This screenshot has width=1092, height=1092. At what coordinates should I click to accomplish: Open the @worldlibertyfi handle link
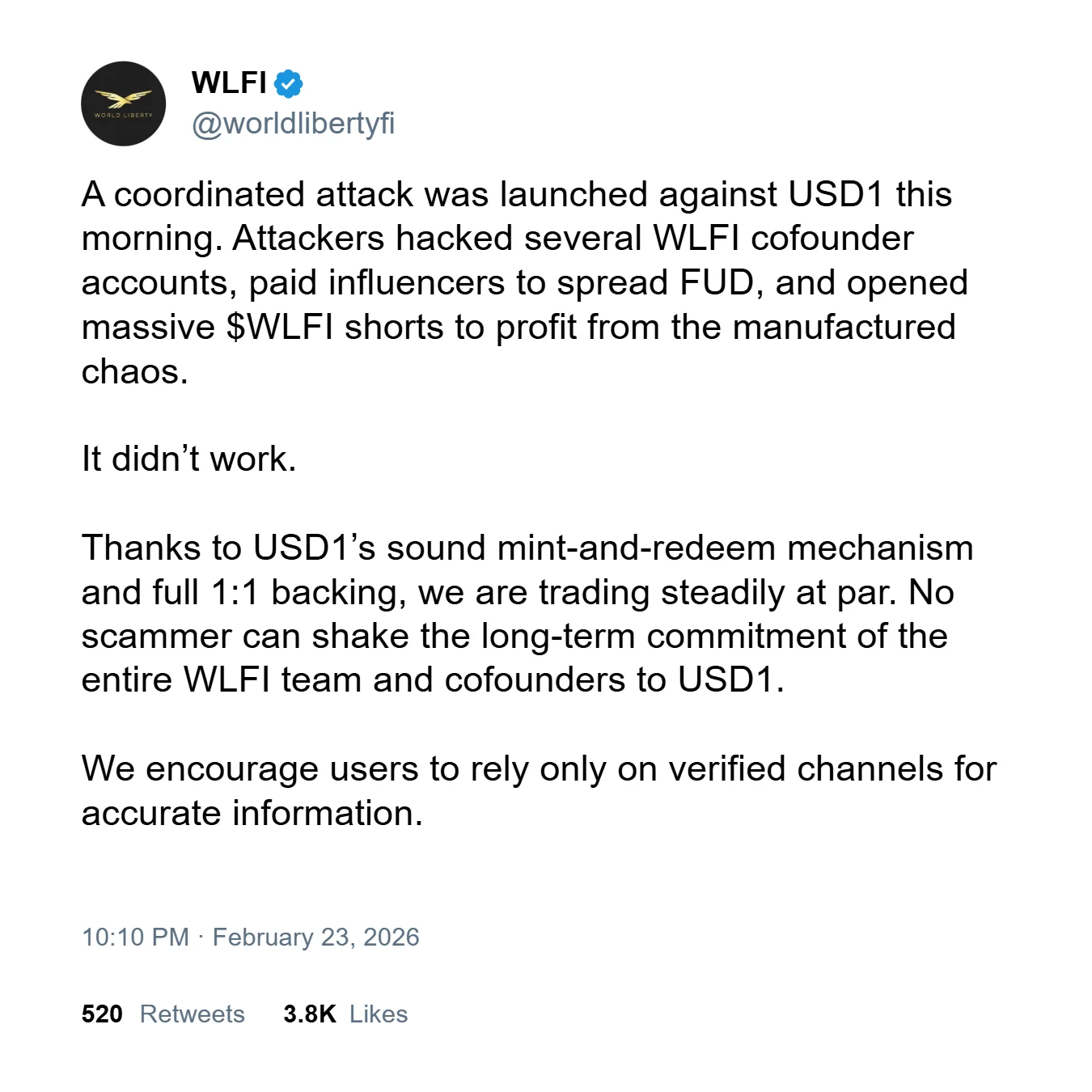tap(293, 123)
